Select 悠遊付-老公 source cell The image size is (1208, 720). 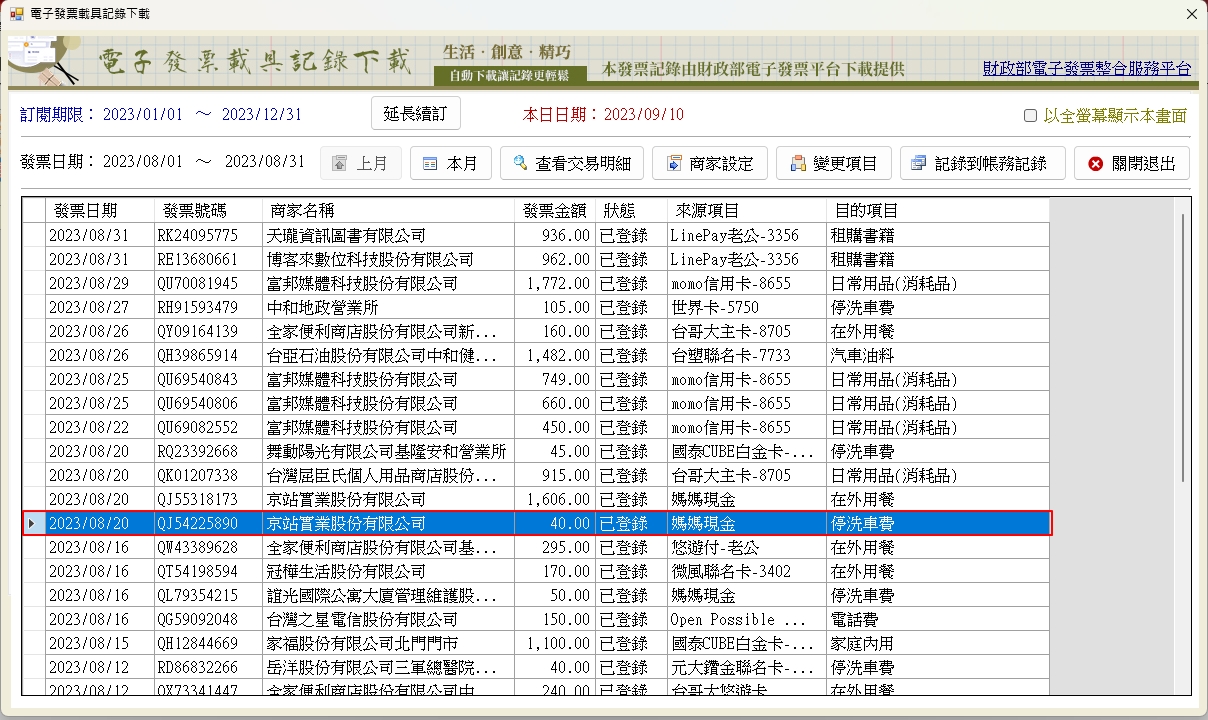[746, 548]
